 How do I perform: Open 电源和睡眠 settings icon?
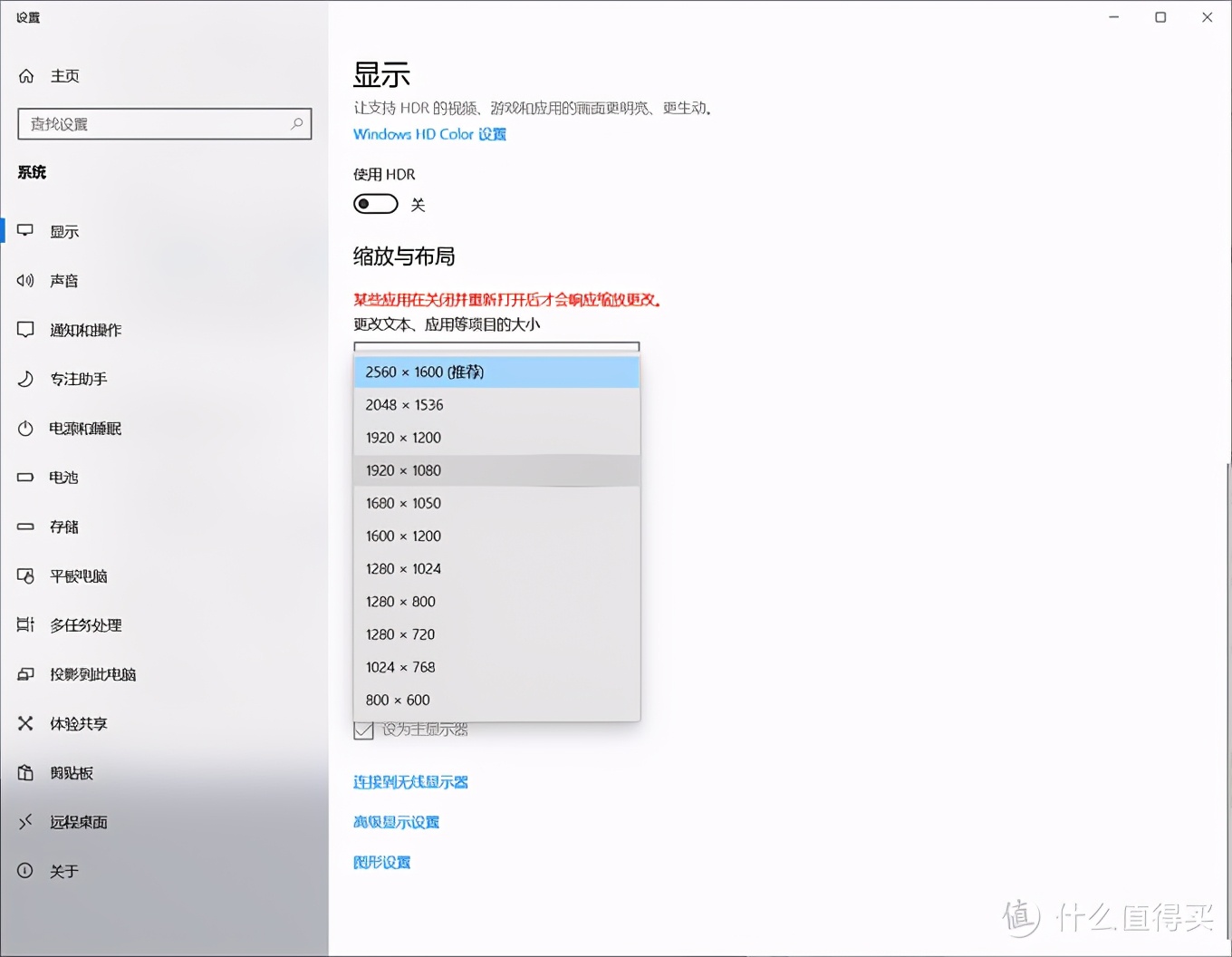25,428
